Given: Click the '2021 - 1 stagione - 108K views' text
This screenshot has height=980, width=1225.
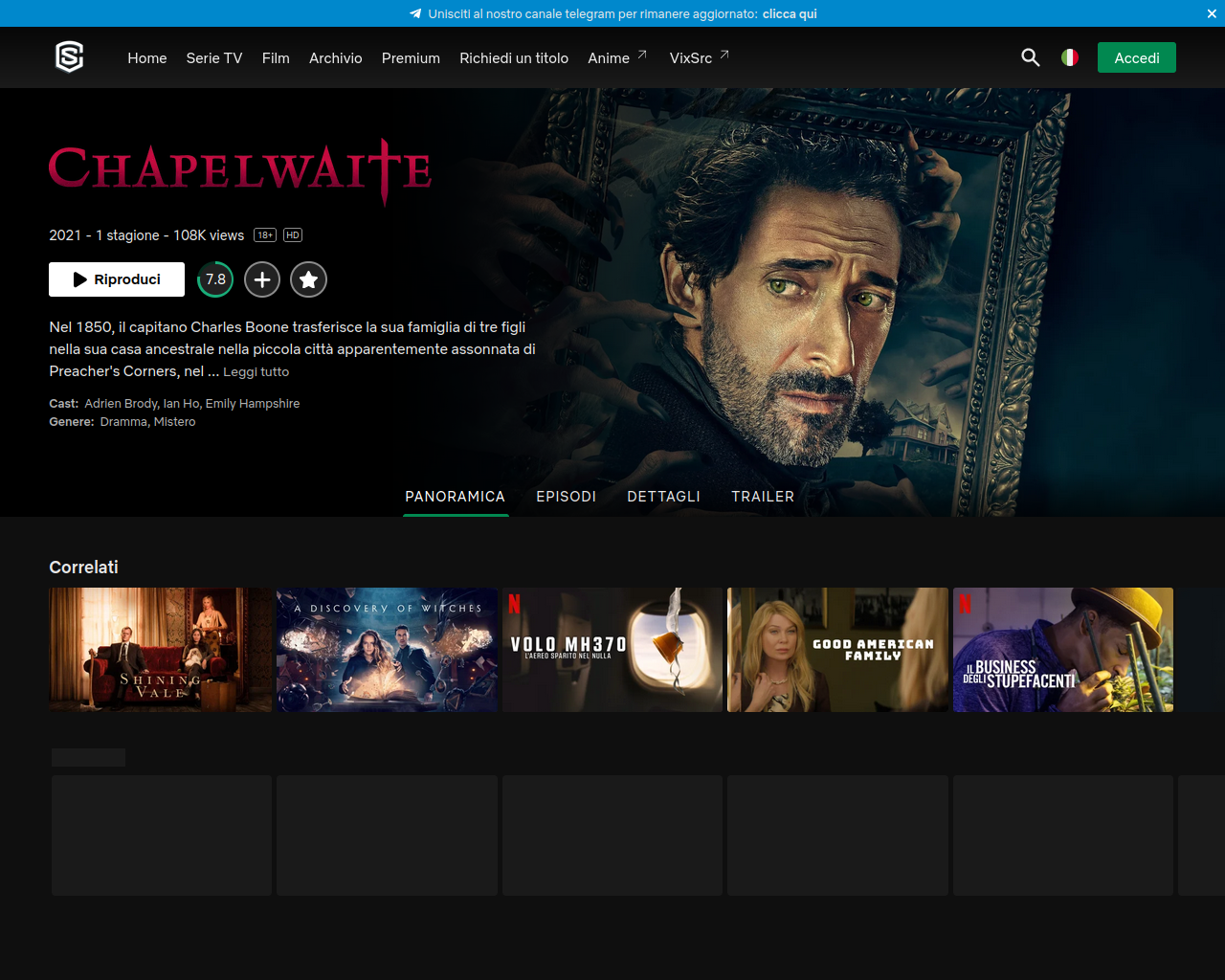Looking at the screenshot, I should 146,235.
